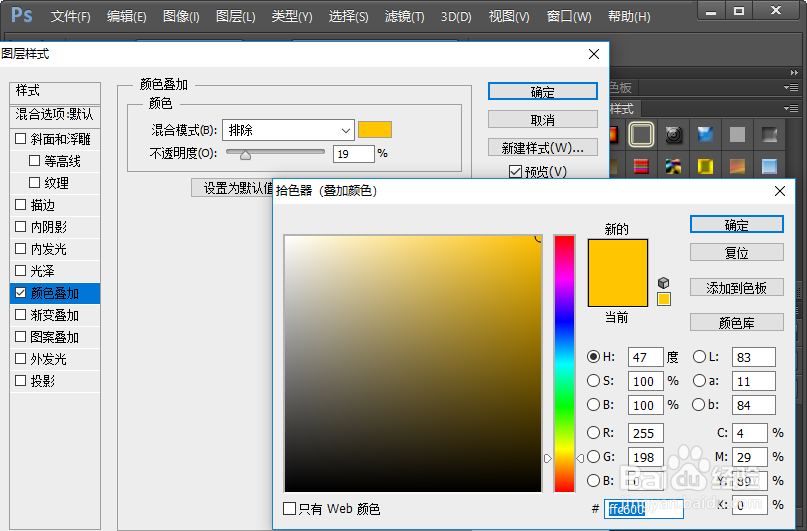Screen dimensions: 807x531
Task: Click the opacity value field showing 19
Action: click(x=353, y=154)
